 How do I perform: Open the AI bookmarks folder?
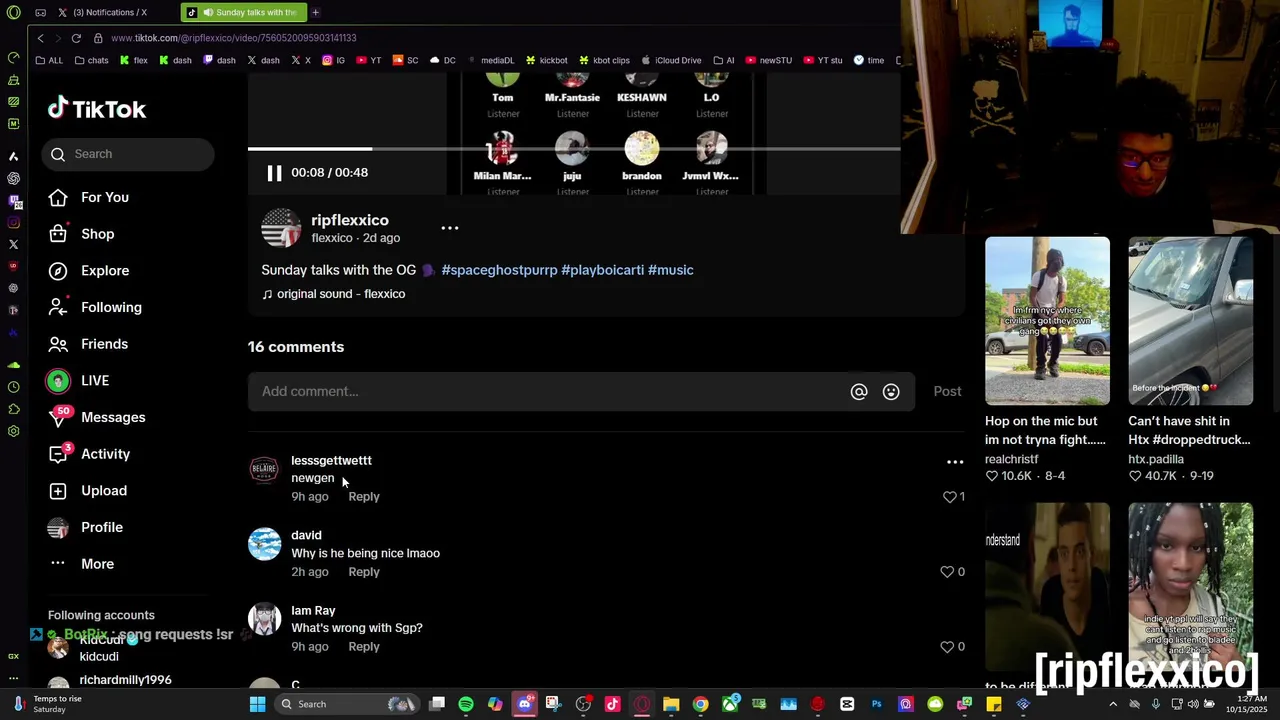point(724,60)
